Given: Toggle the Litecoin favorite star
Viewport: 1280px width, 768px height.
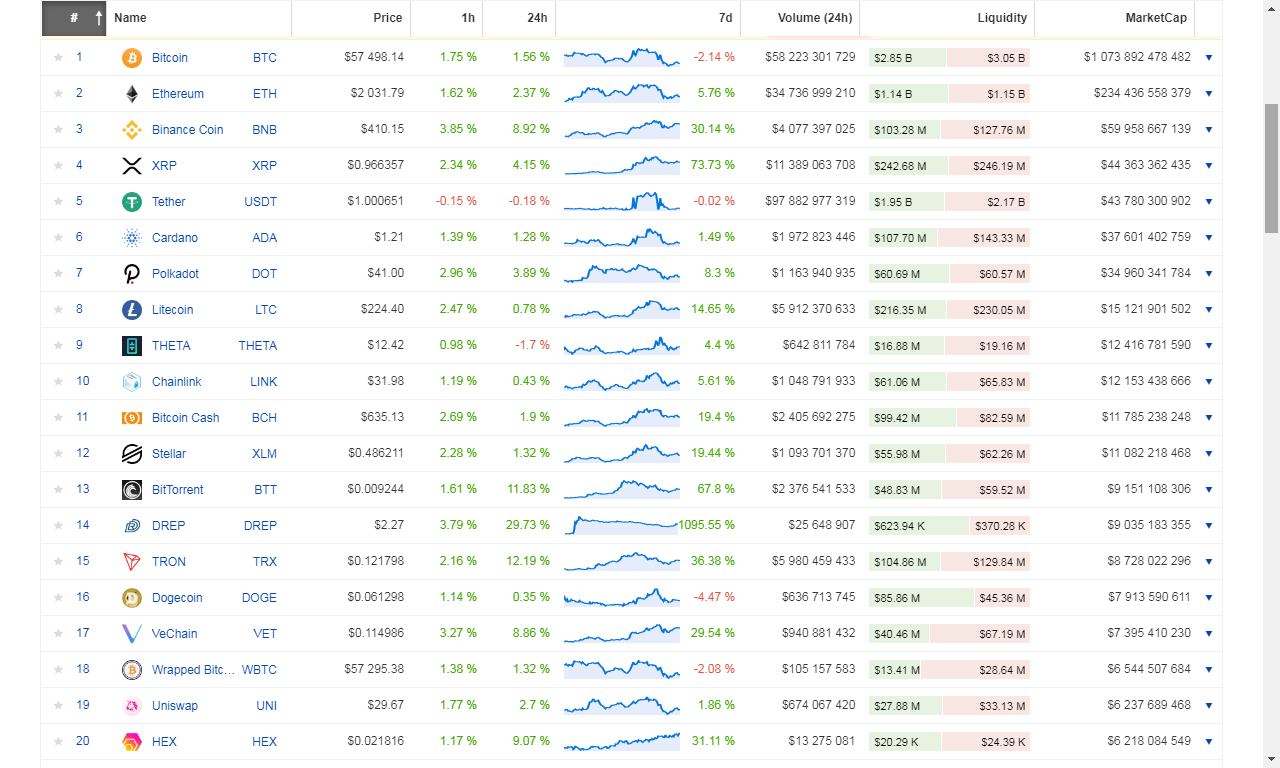Looking at the screenshot, I should [x=58, y=310].
